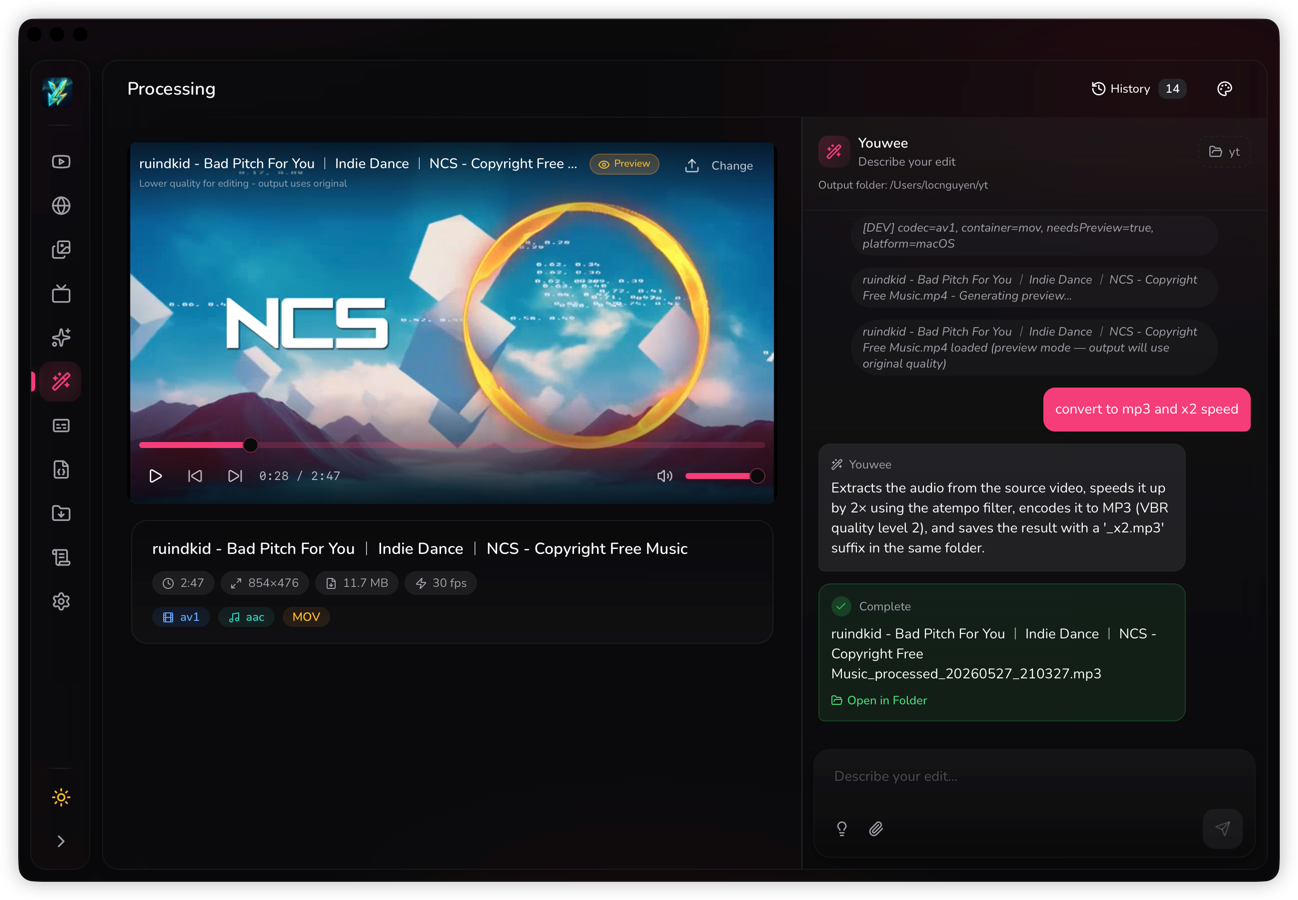Open in Folder link for output file

point(879,701)
